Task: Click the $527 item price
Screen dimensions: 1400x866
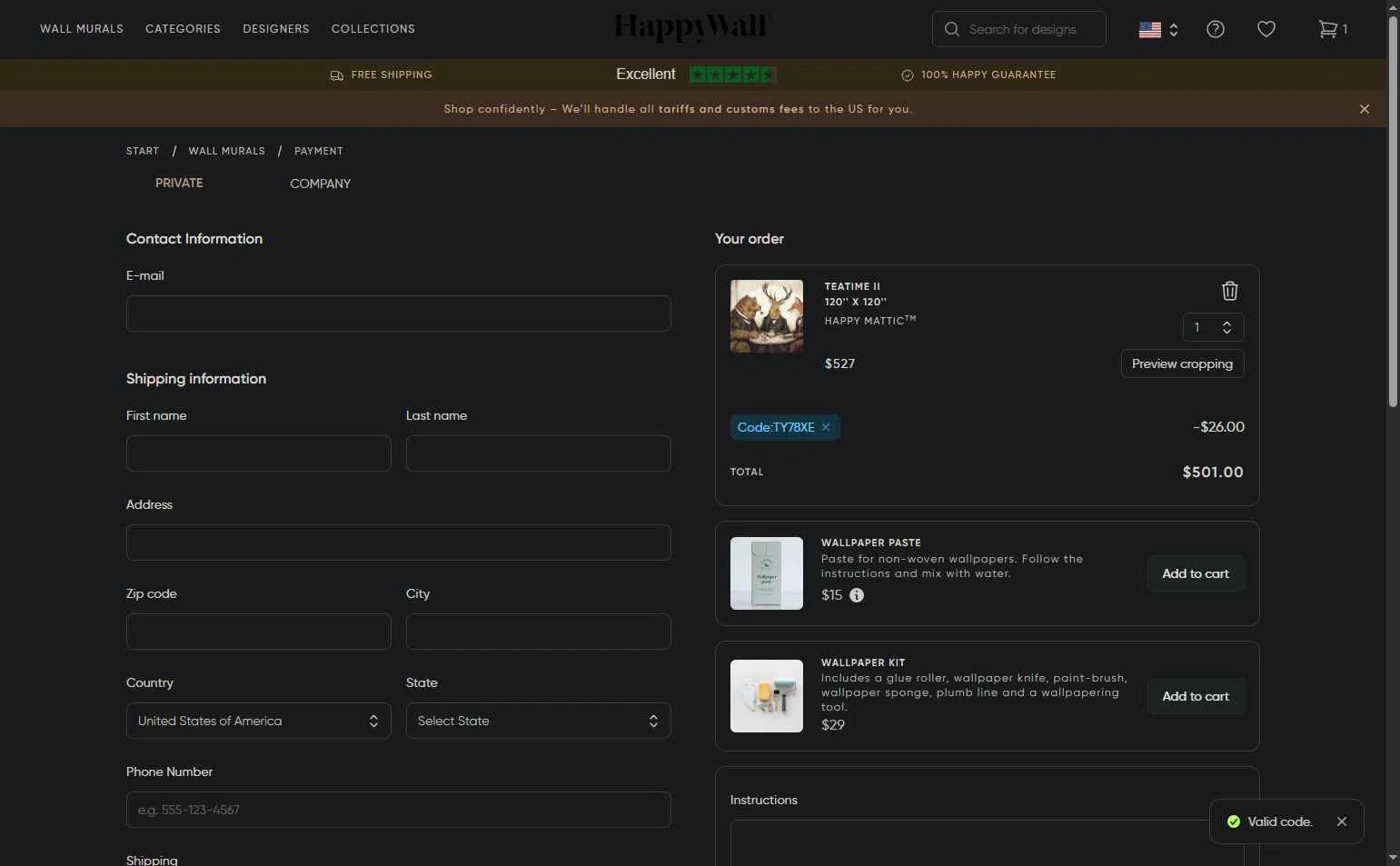Action: 839,363
